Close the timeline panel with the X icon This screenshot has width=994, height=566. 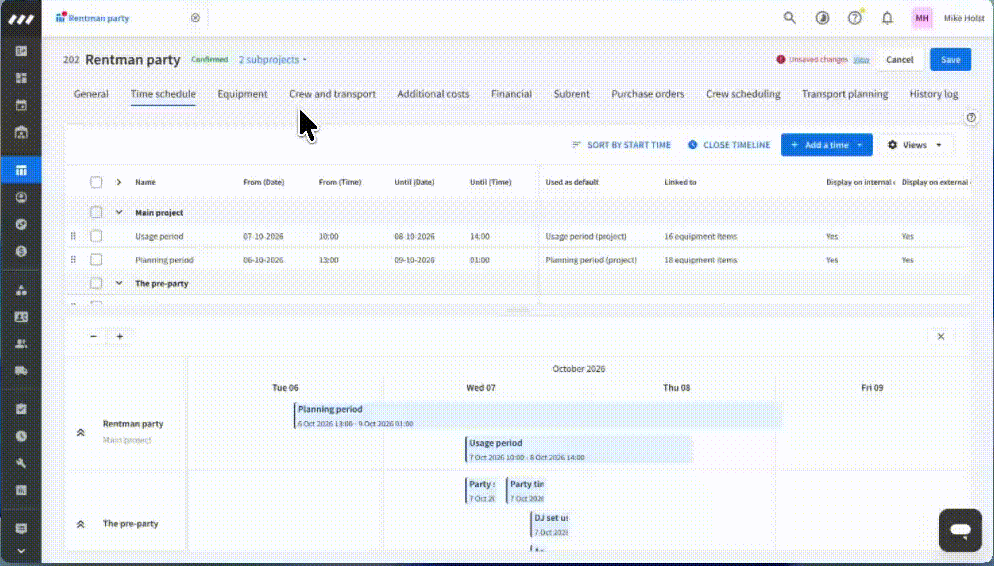click(x=941, y=337)
